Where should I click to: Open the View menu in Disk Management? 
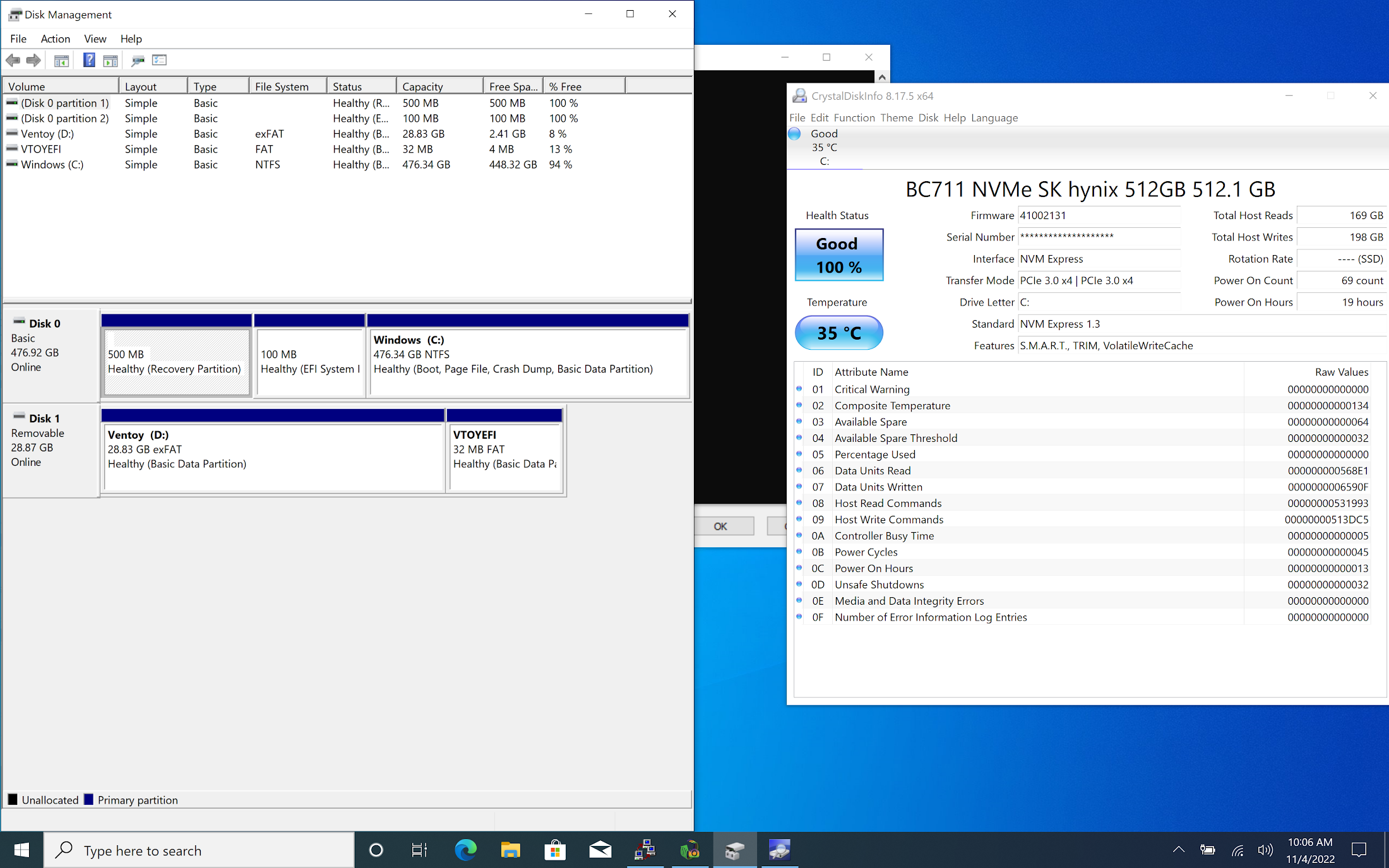[x=95, y=39]
